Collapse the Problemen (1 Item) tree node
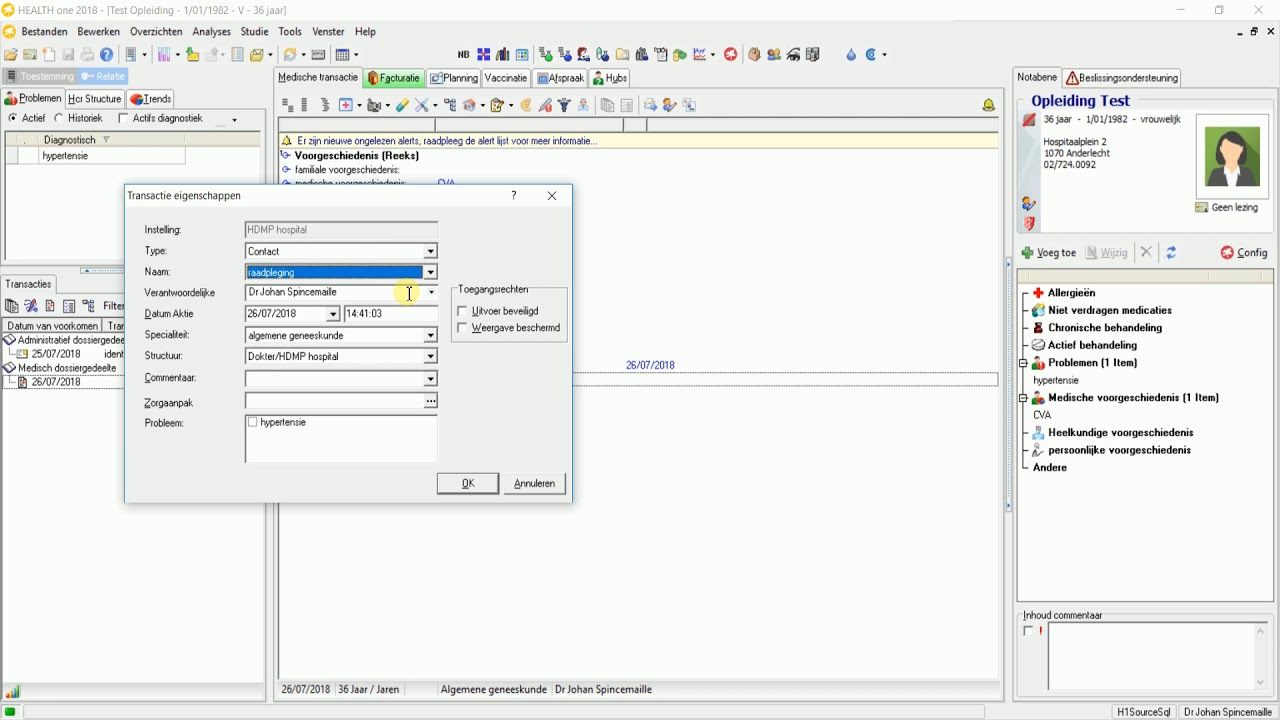Image resolution: width=1280 pixels, height=720 pixels. 1024,363
